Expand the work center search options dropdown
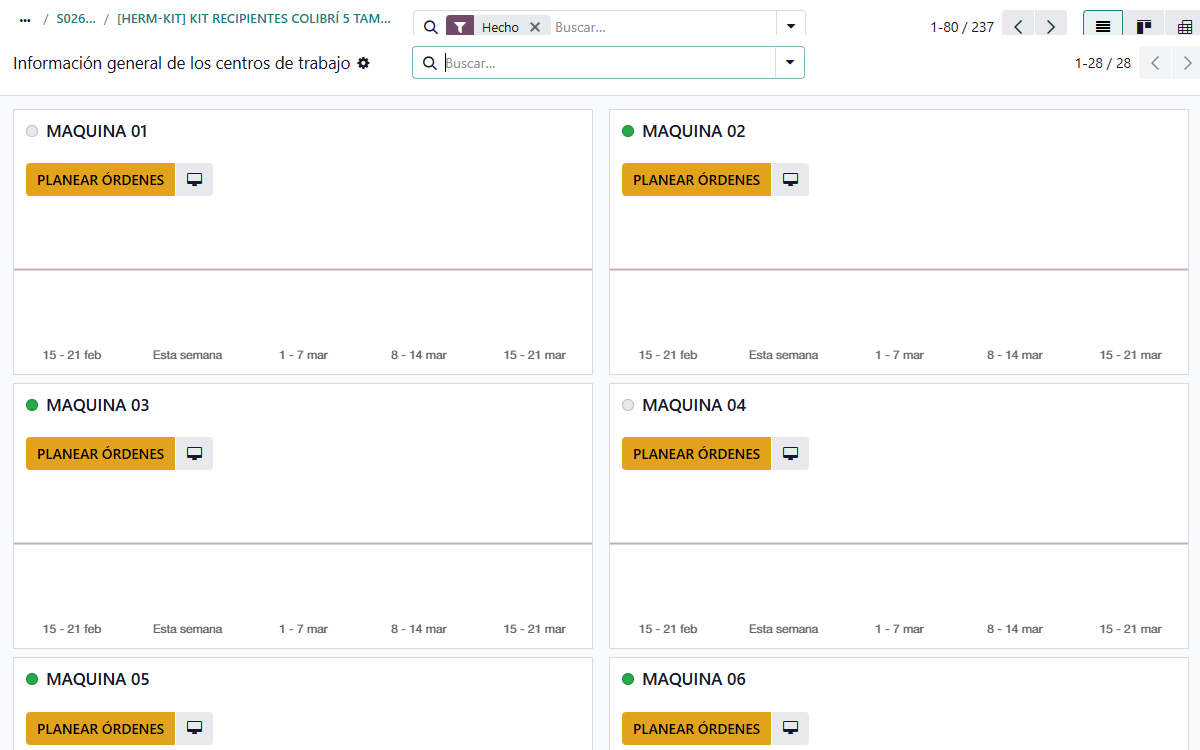Image resolution: width=1200 pixels, height=750 pixels. (x=790, y=63)
